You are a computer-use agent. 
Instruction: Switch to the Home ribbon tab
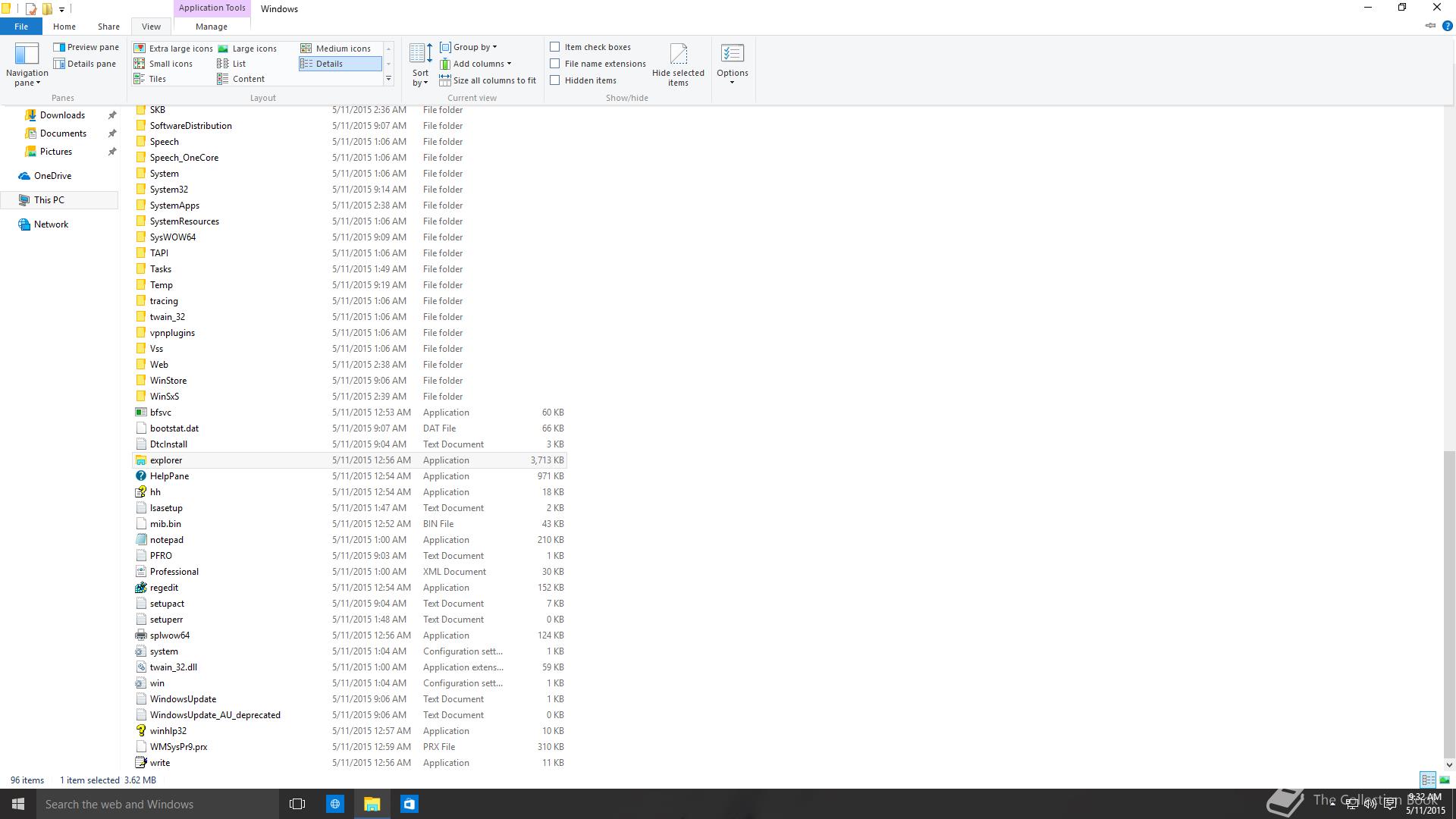point(64,27)
